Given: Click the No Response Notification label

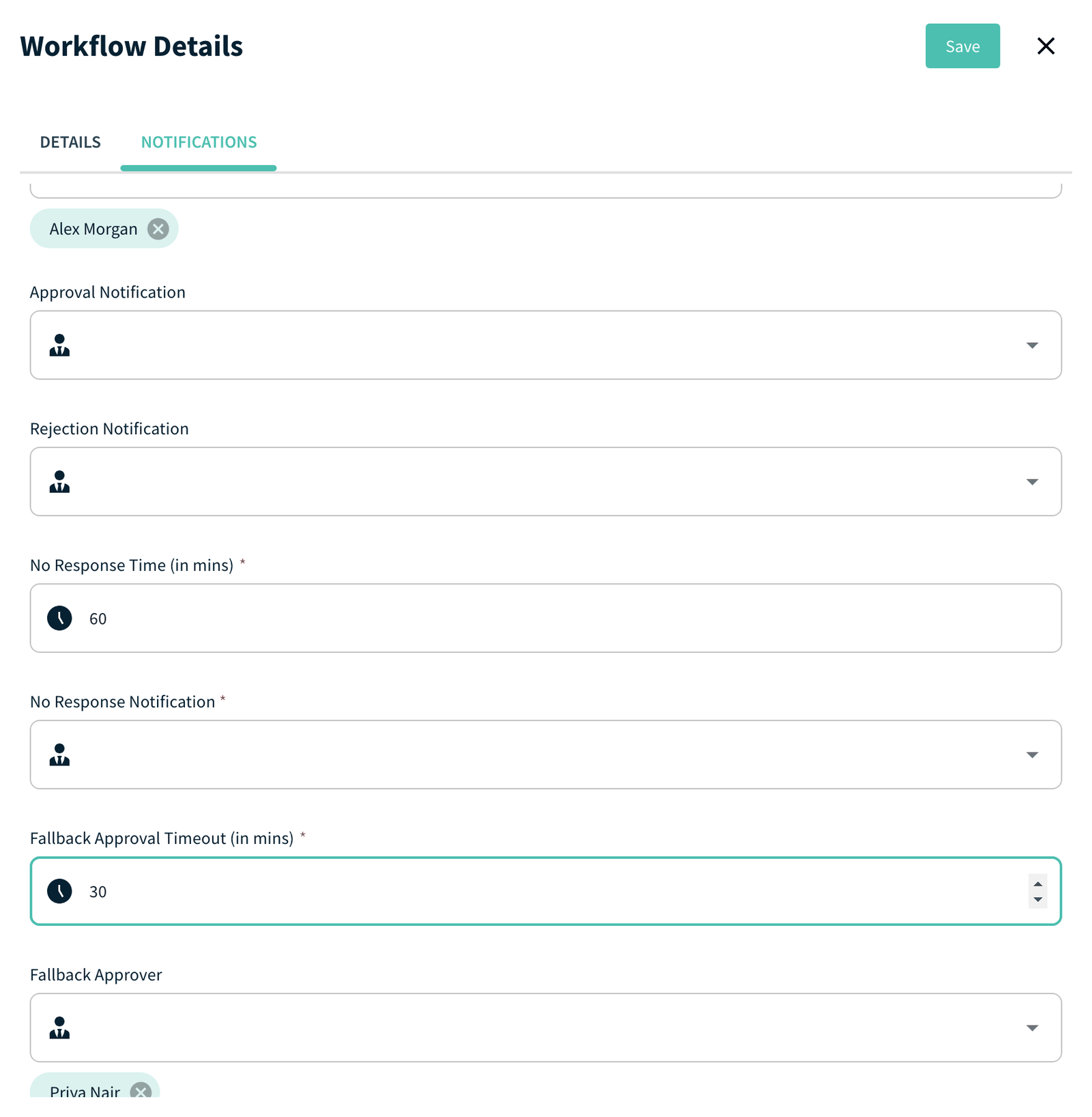Looking at the screenshot, I should pos(123,702).
